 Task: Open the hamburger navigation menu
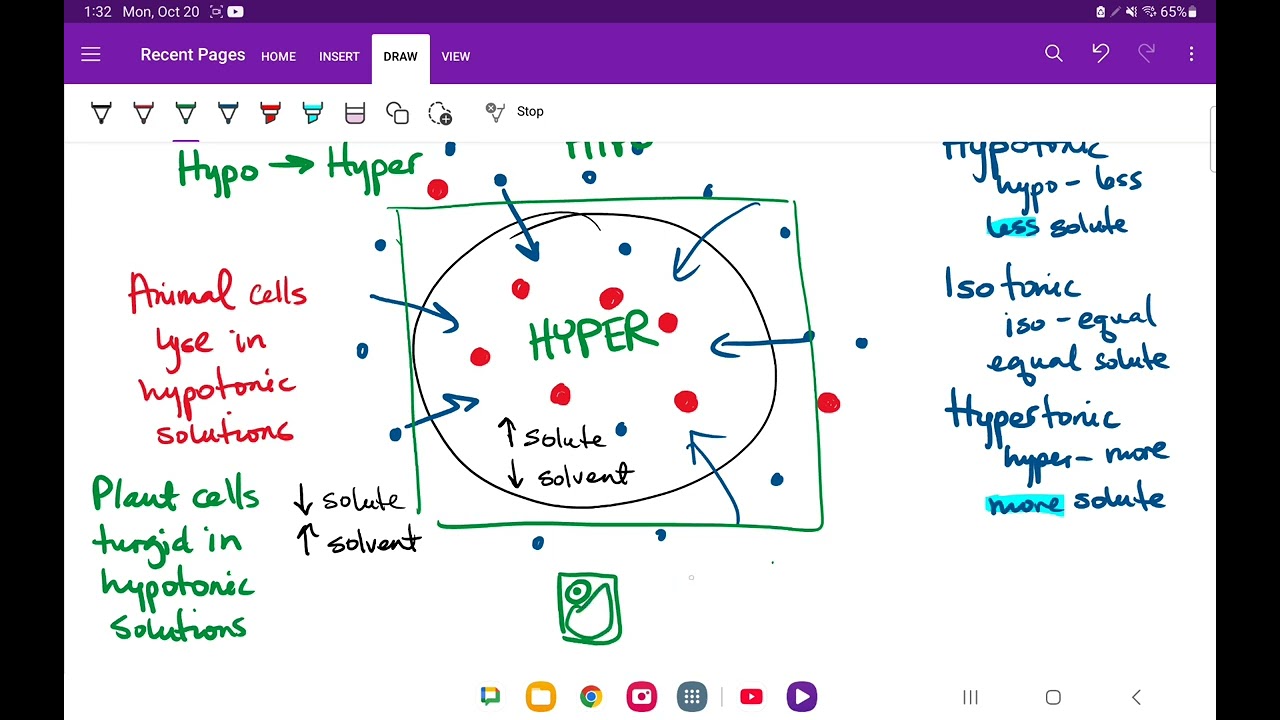(91, 55)
